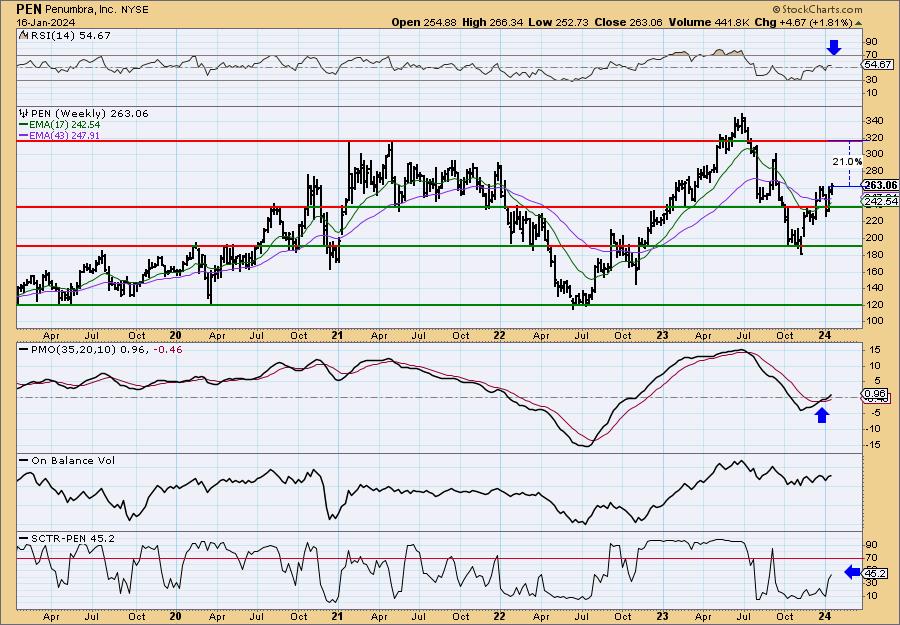Click the 200 price axis label
This screenshot has width=900, height=625.
pyautogui.click(x=875, y=238)
